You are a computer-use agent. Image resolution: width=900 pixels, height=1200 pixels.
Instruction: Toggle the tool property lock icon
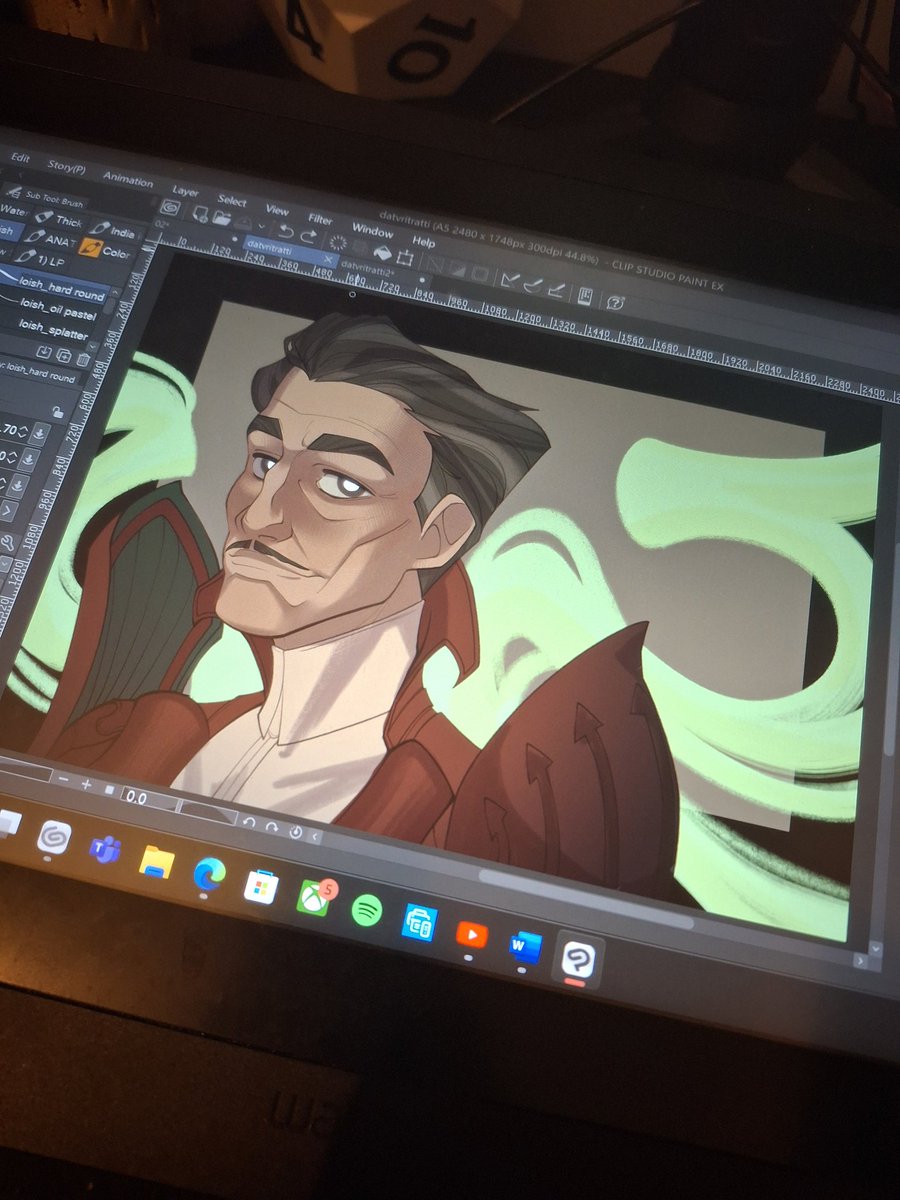point(57,412)
